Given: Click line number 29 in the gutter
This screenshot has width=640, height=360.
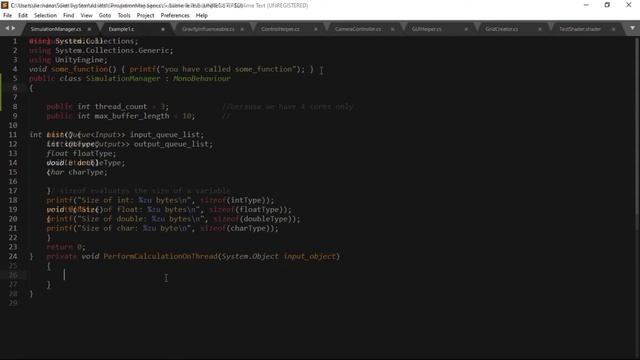Looking at the screenshot, I should 13,303.
